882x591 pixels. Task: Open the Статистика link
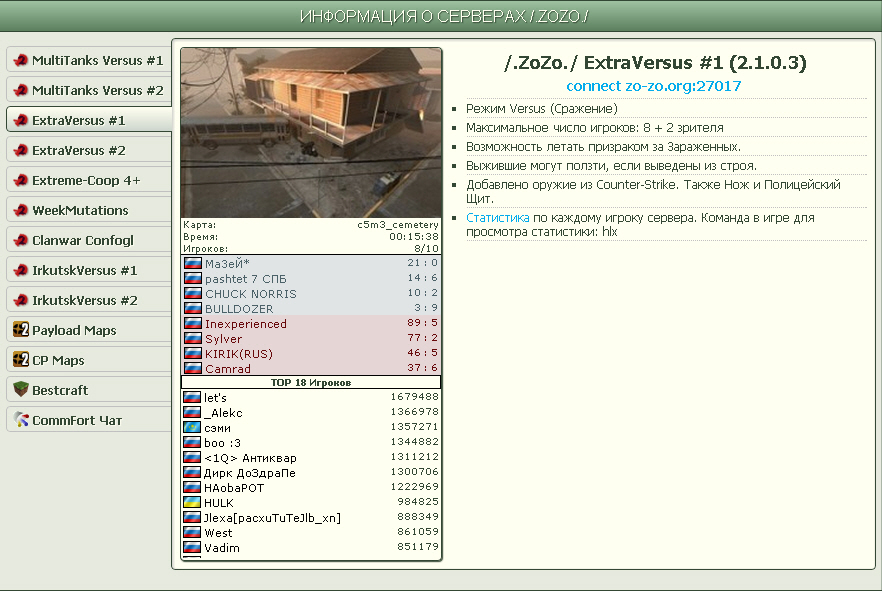point(497,217)
